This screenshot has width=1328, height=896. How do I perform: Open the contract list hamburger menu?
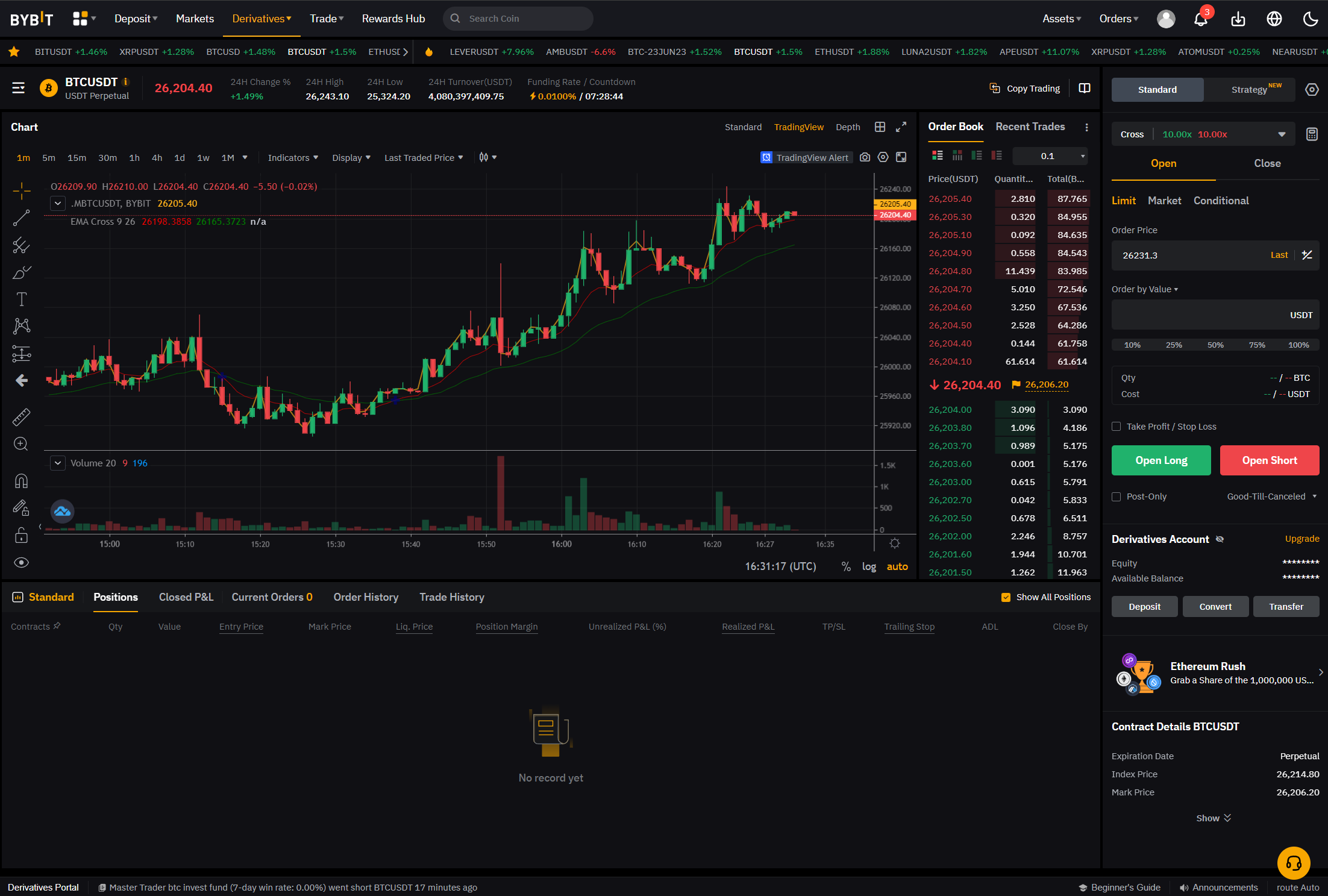pos(19,88)
